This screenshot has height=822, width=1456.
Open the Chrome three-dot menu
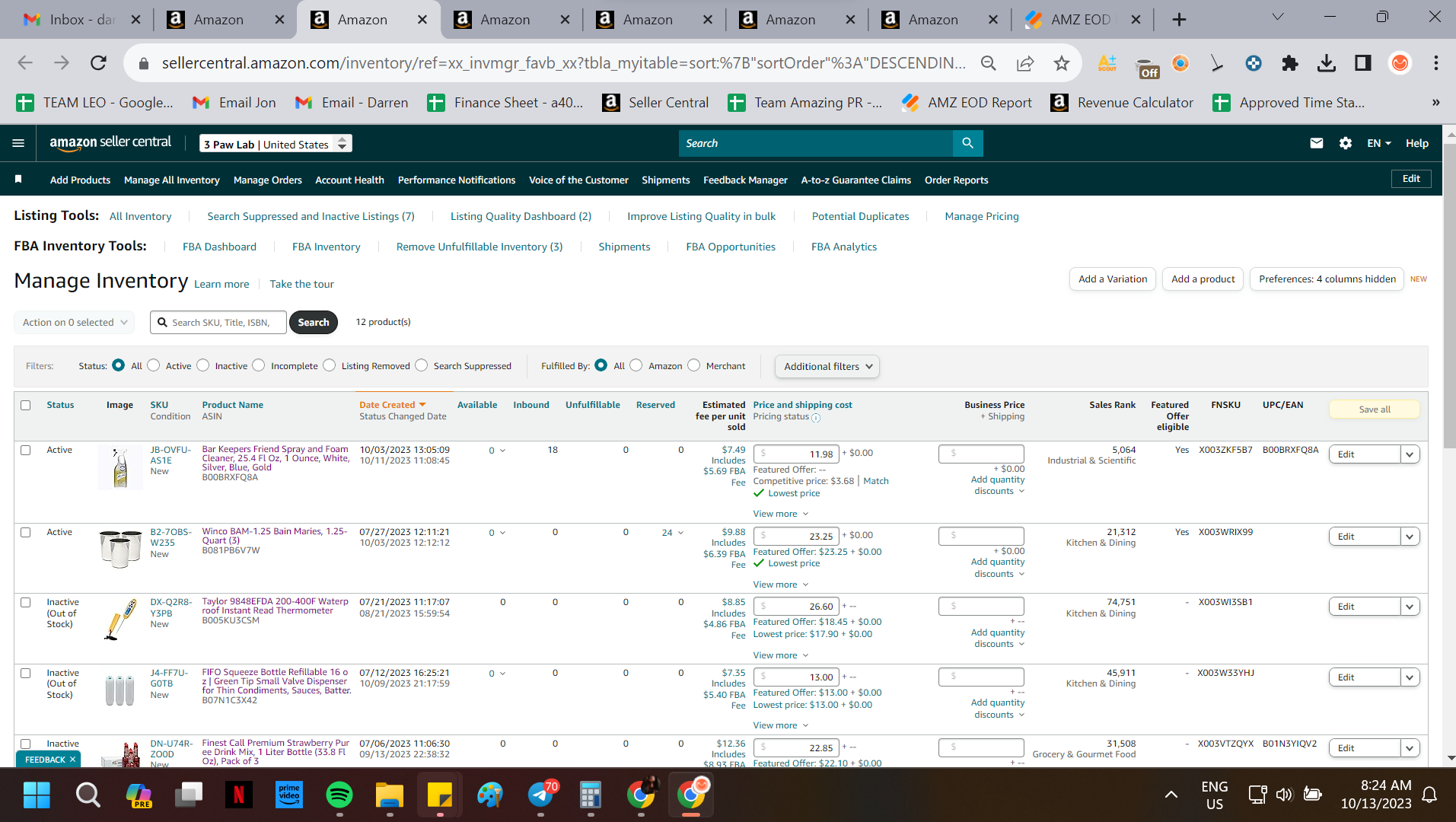pos(1436,63)
